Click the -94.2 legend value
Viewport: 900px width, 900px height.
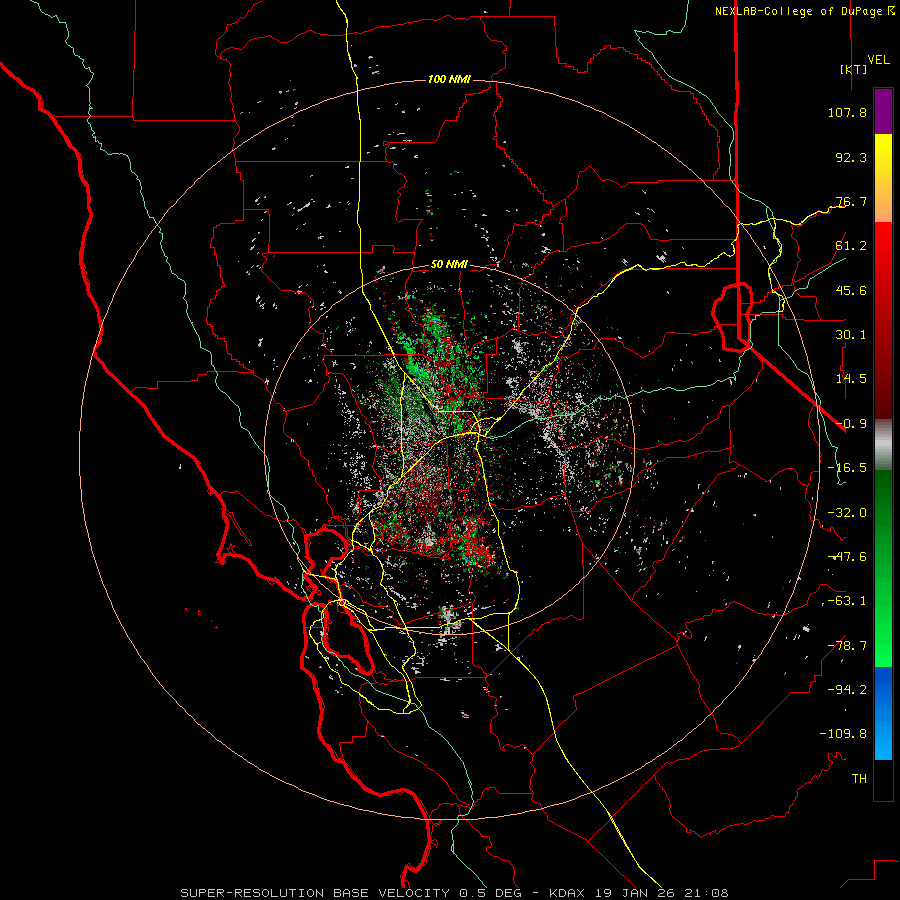coord(847,690)
